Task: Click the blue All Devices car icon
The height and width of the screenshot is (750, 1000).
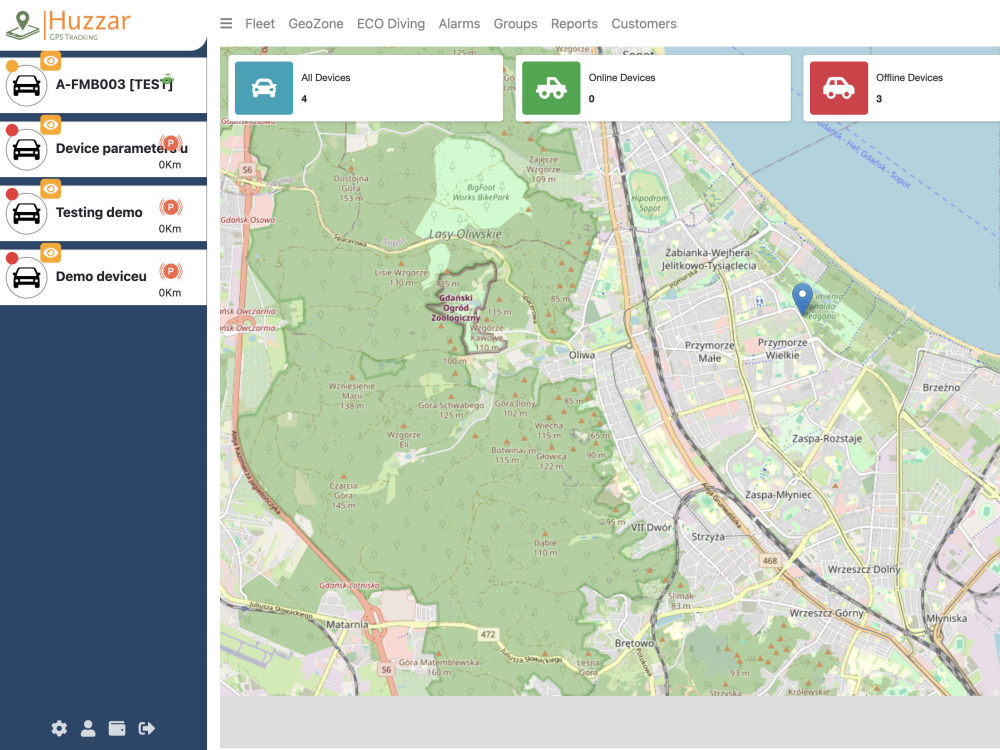Action: 263,88
